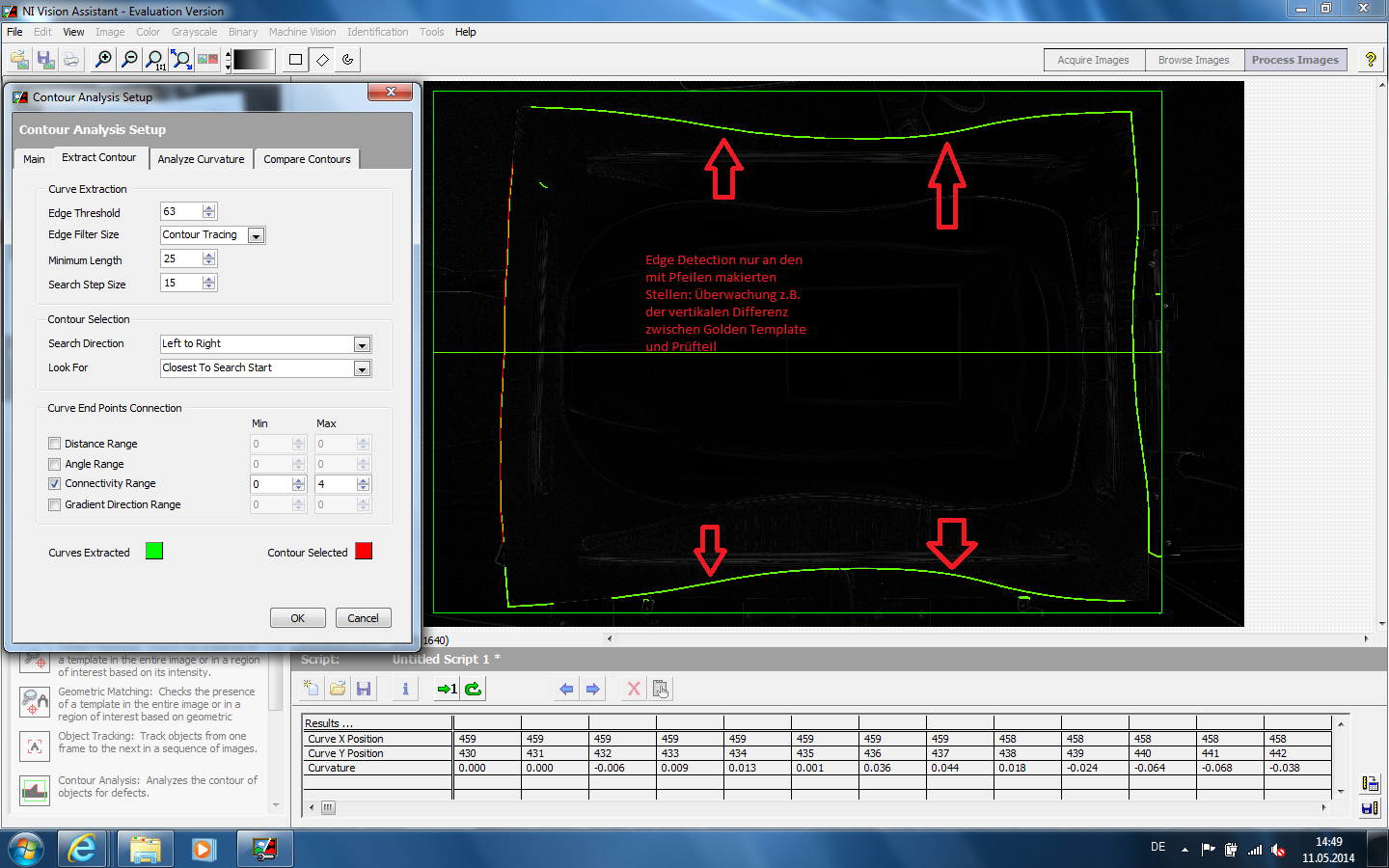
Task: Open the script information icon
Action: point(405,689)
